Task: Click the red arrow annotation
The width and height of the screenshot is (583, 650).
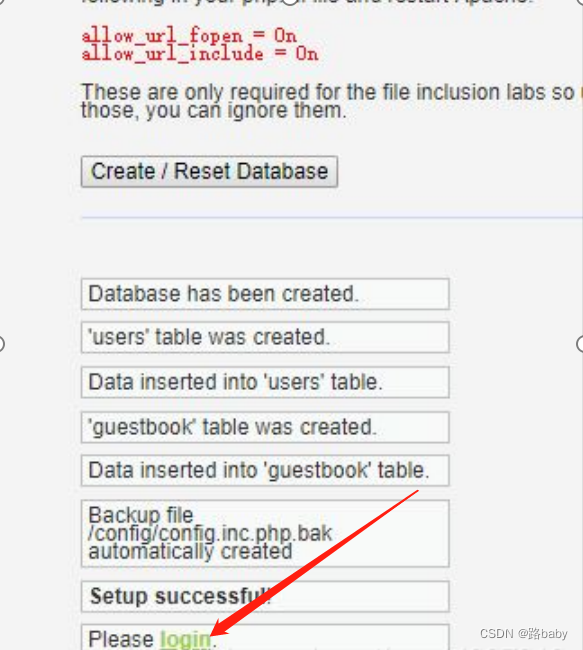Action: (x=315, y=563)
